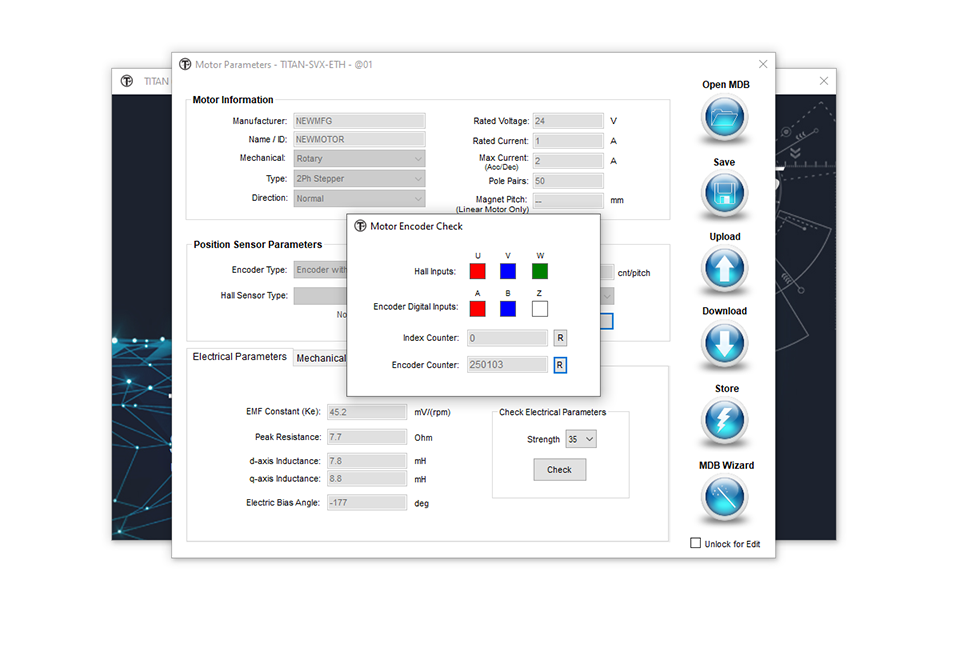This screenshot has height=646, width=968.
Task: Open the Type dropdown showing 2Ph Stepper
Action: click(359, 178)
